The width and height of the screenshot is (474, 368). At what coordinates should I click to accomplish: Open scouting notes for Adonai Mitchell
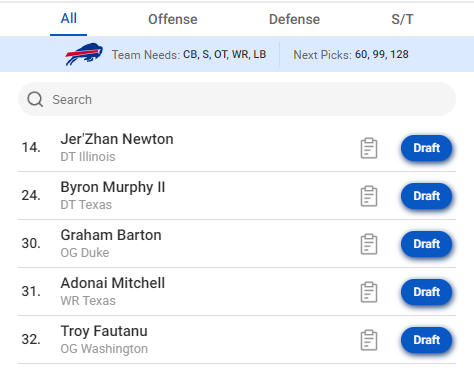369,292
